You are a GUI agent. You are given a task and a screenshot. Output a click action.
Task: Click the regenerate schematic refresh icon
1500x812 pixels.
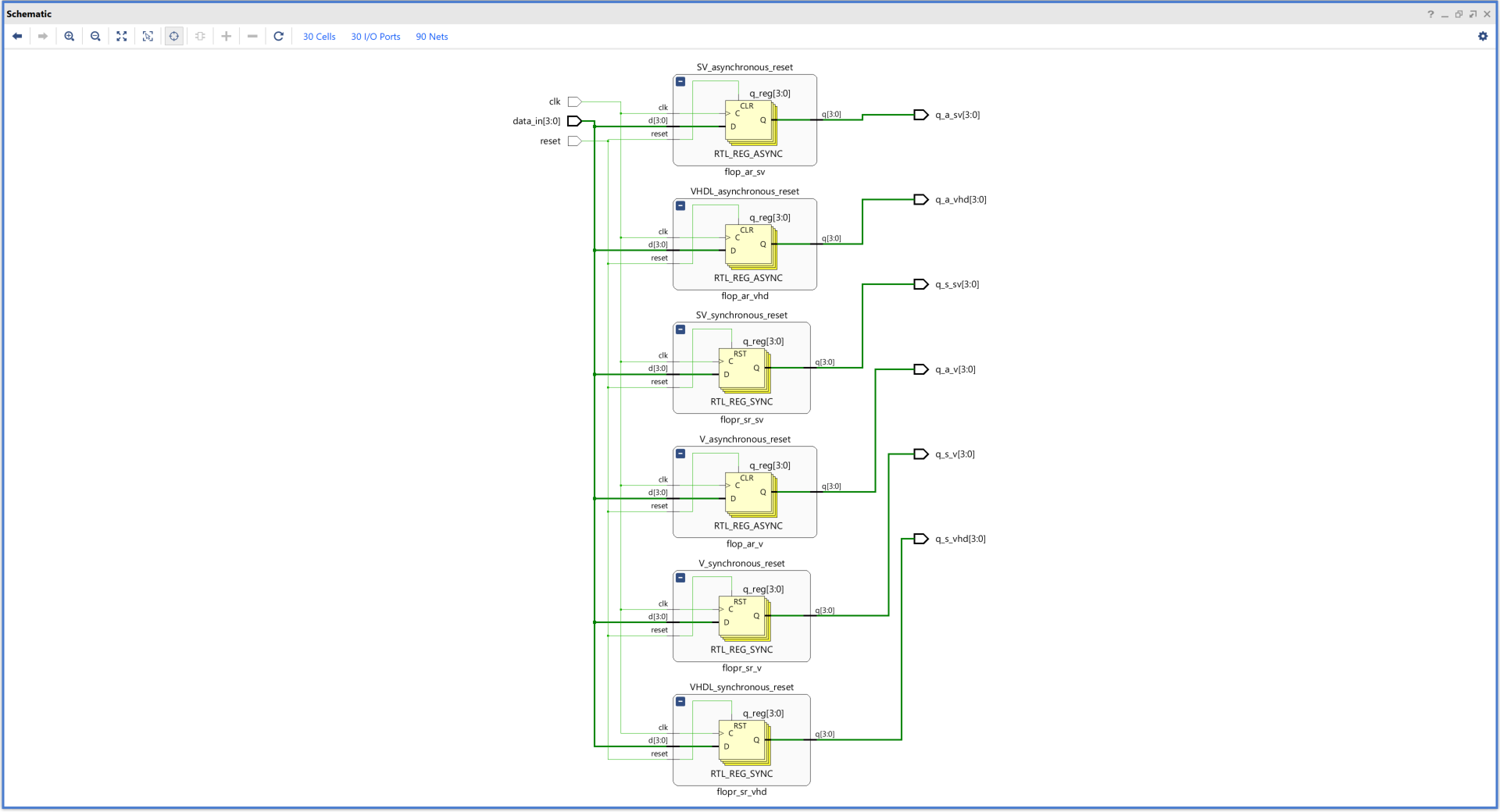[278, 37]
